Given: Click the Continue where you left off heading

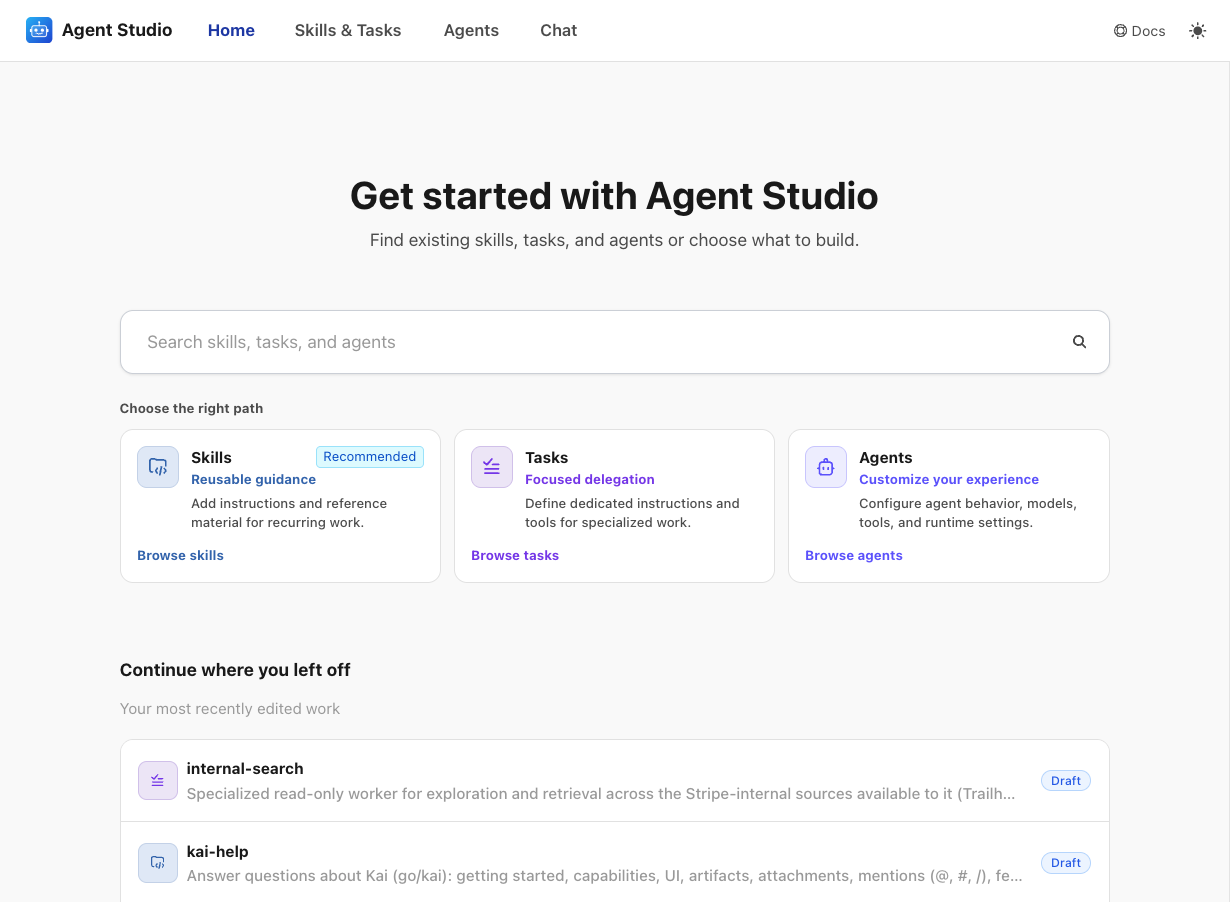Looking at the screenshot, I should pos(235,670).
